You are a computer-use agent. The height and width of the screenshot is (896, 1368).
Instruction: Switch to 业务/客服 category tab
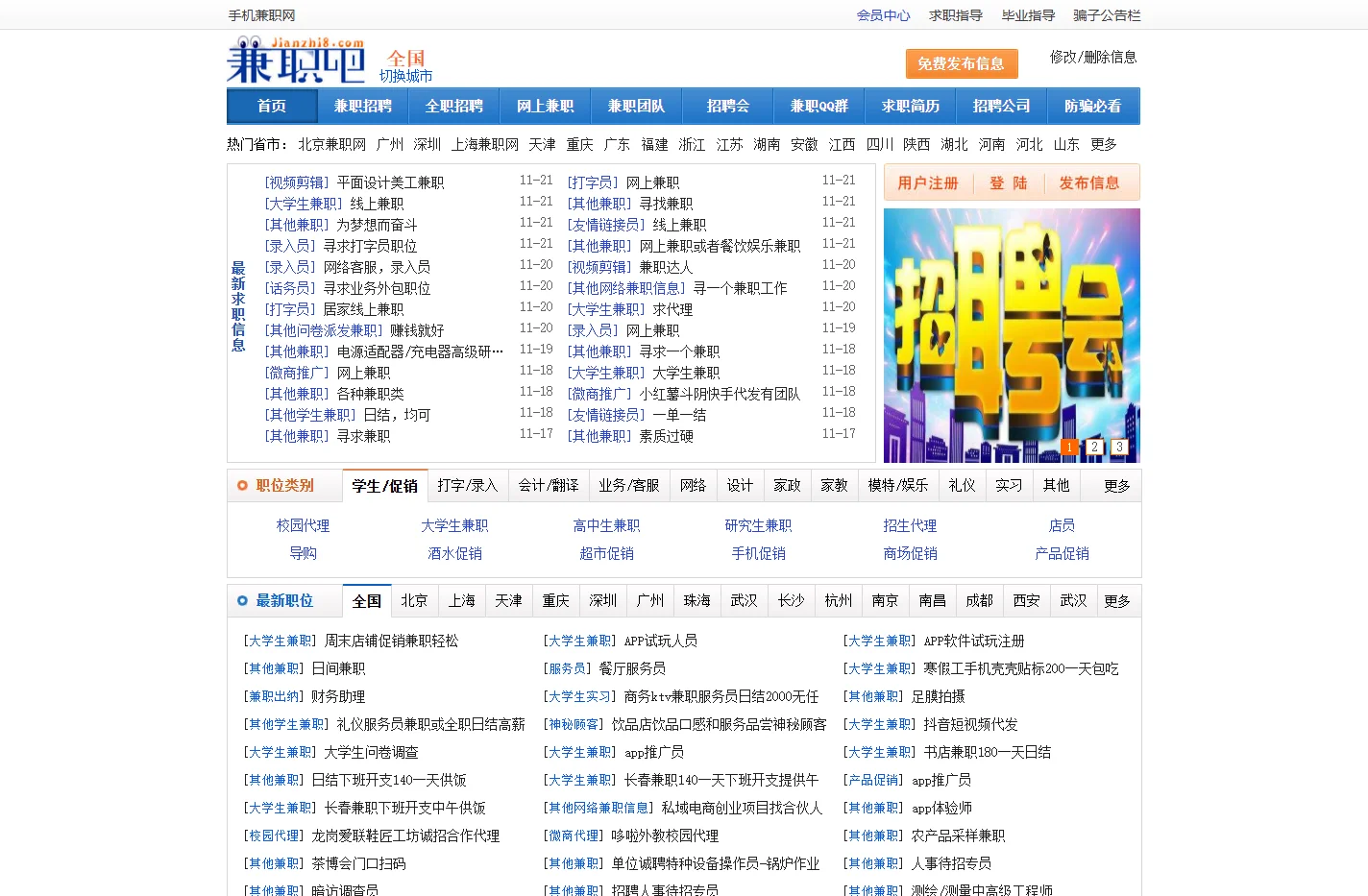pos(629,486)
